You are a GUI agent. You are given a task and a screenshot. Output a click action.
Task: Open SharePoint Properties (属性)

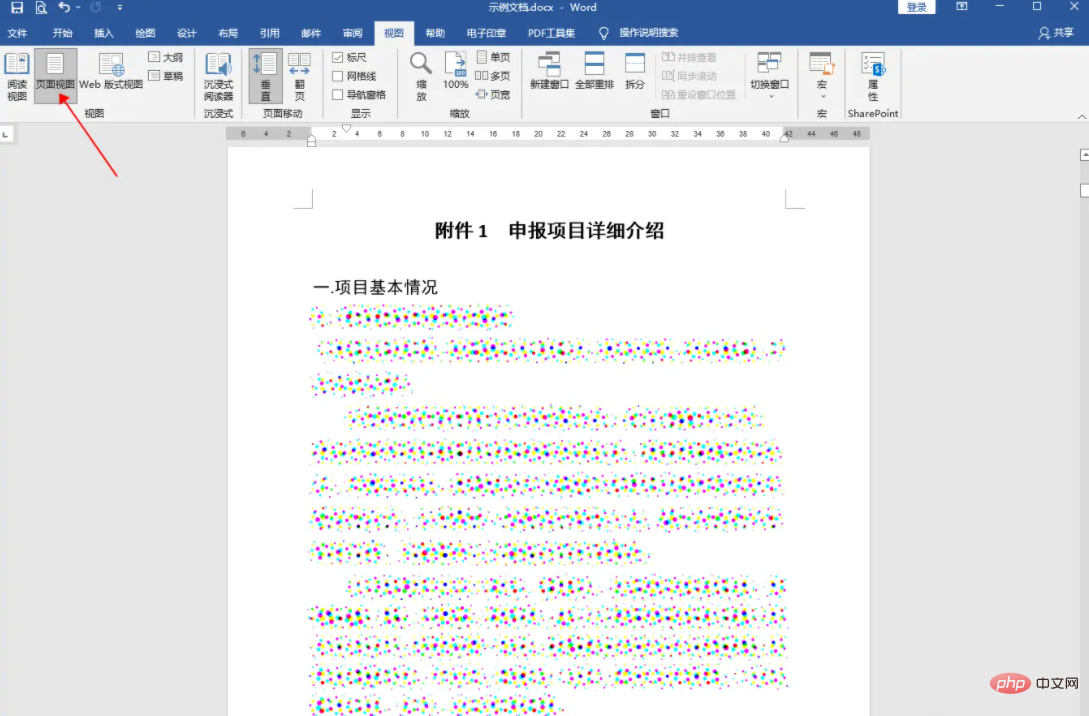(x=873, y=76)
